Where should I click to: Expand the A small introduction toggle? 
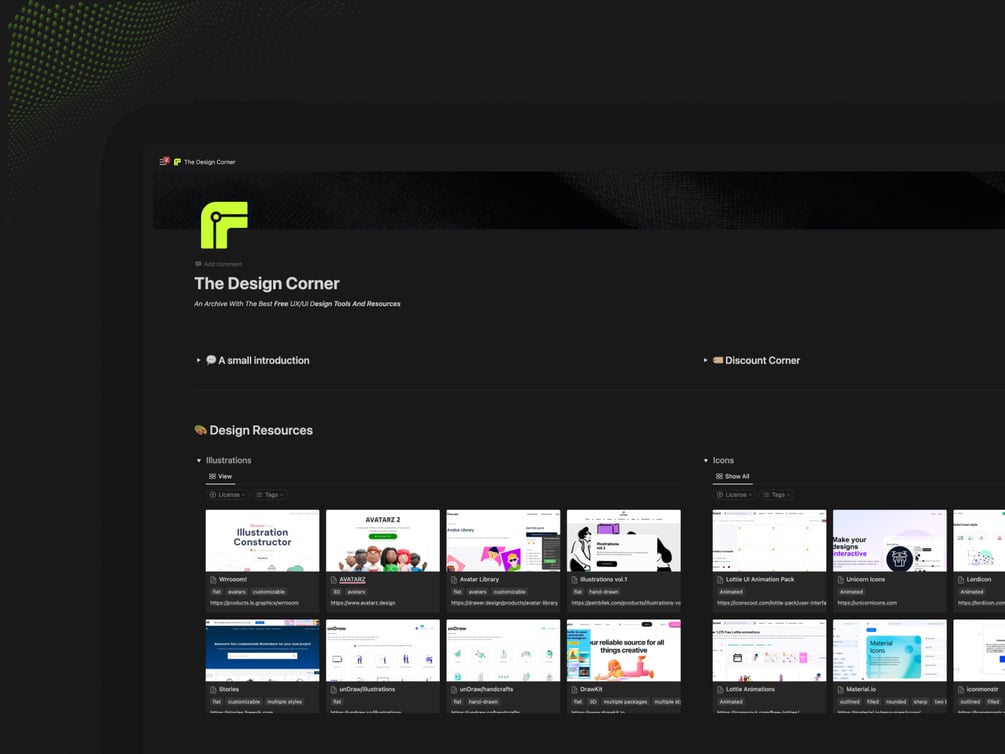(199, 360)
